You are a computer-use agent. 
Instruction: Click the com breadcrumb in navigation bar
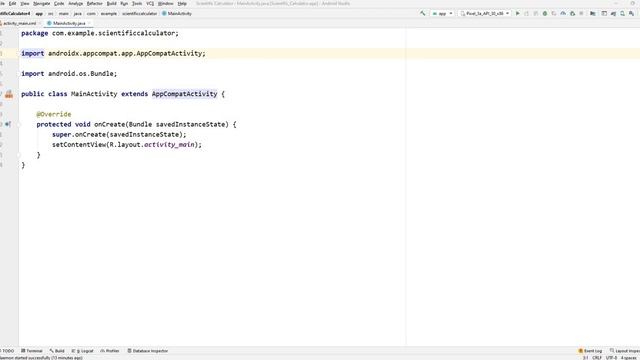(91, 13)
